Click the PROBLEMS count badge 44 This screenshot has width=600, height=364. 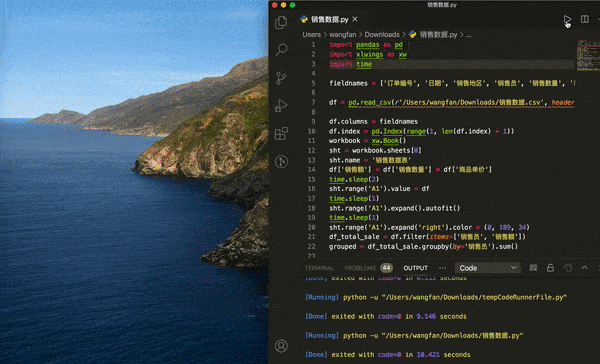click(x=386, y=268)
